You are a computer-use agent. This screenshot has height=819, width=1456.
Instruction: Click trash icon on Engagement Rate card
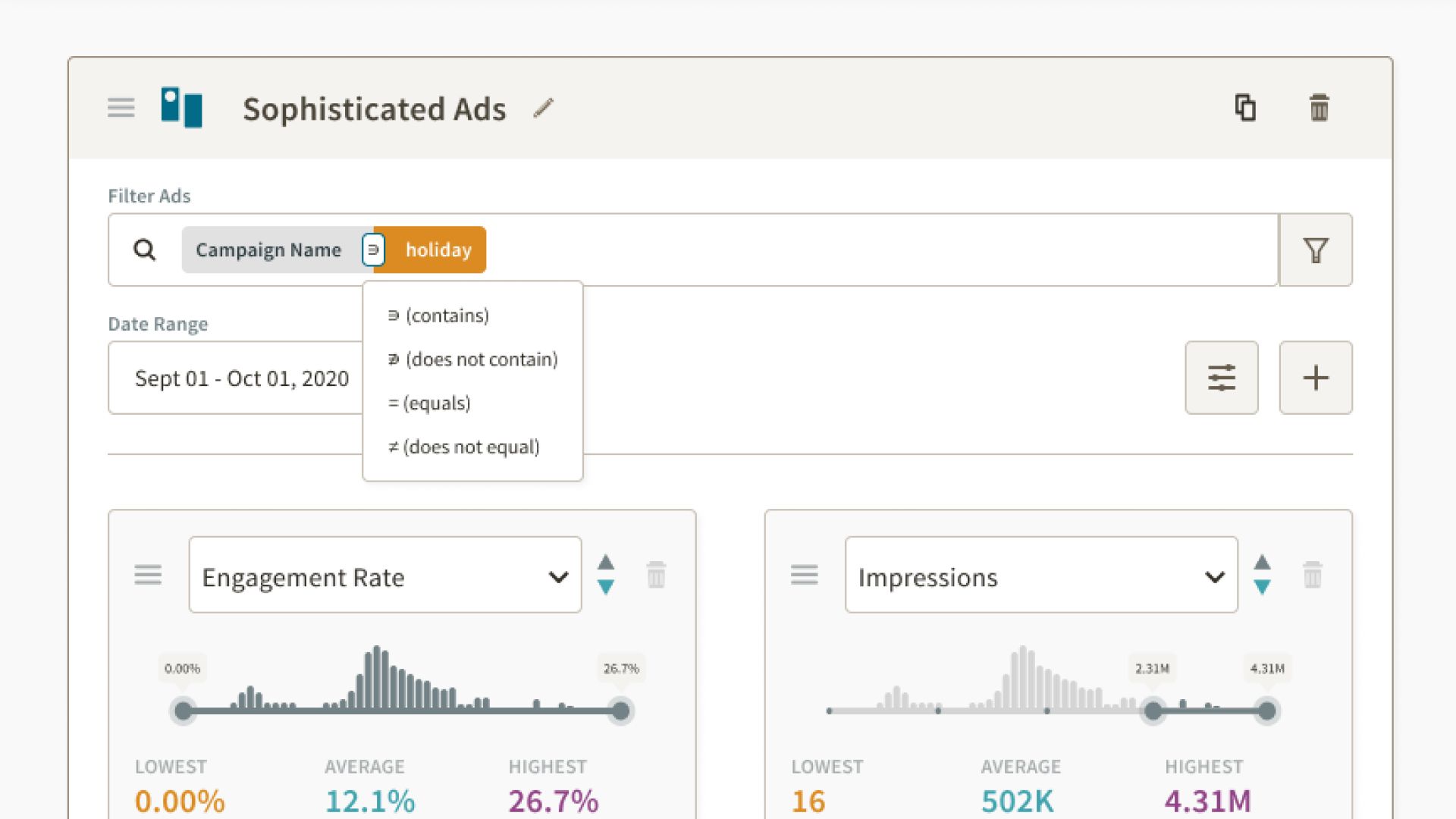656,575
